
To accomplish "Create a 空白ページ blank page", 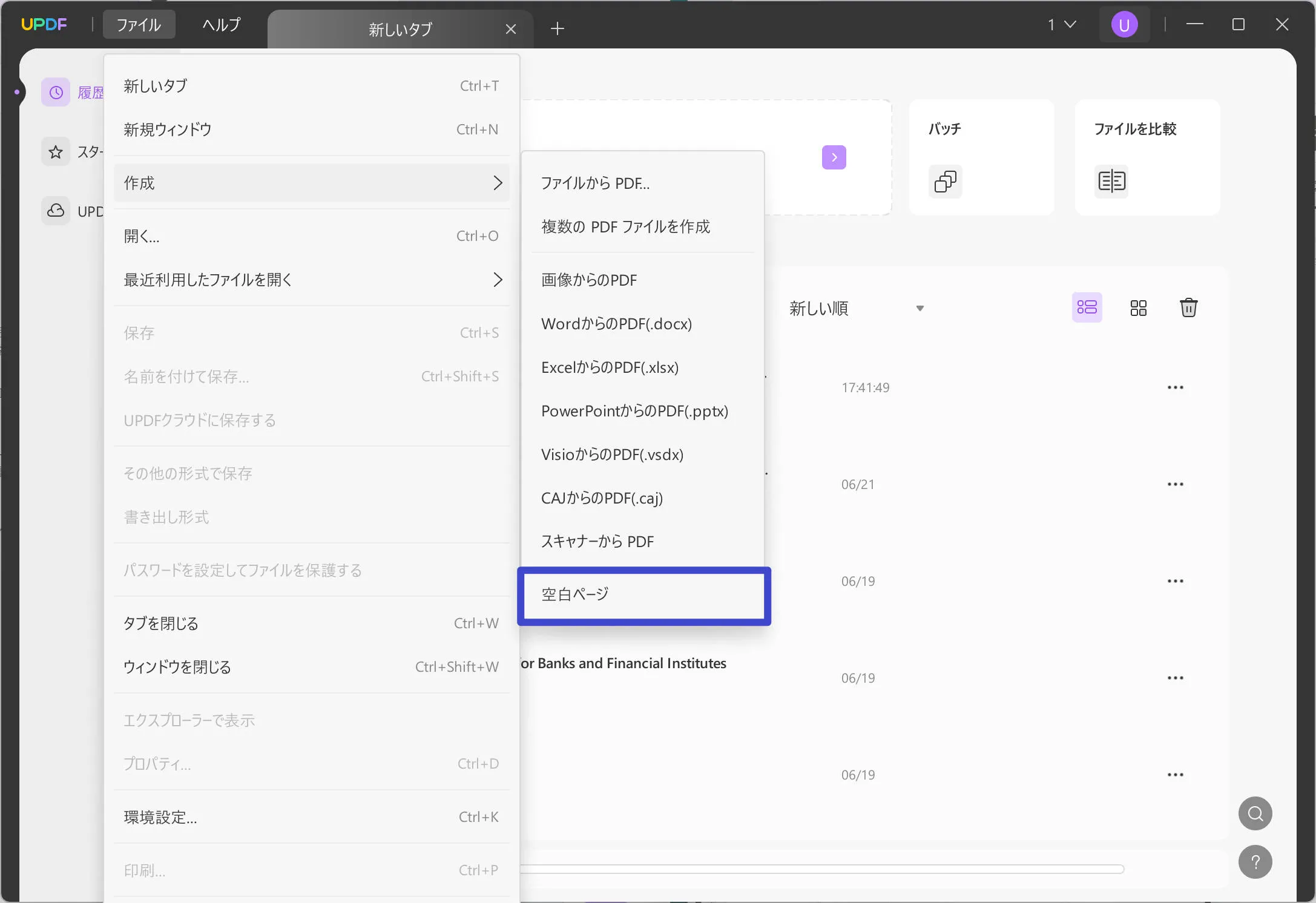I will (643, 595).
